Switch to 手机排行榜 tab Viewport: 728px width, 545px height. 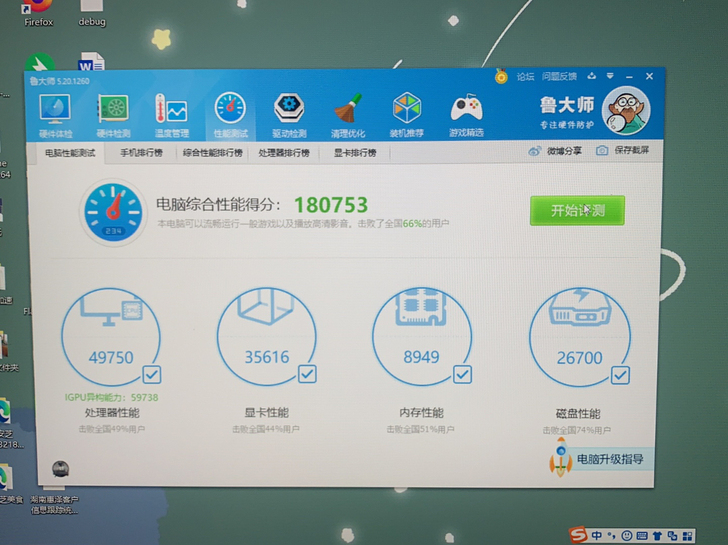tap(141, 153)
